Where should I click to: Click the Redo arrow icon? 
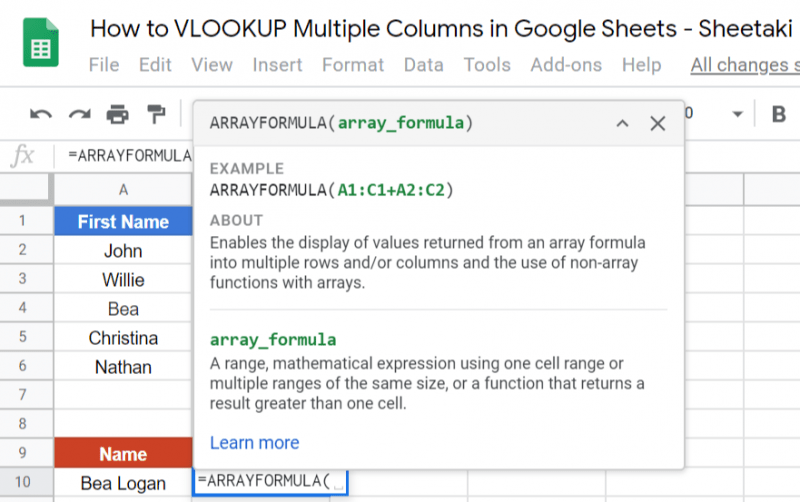coord(79,115)
